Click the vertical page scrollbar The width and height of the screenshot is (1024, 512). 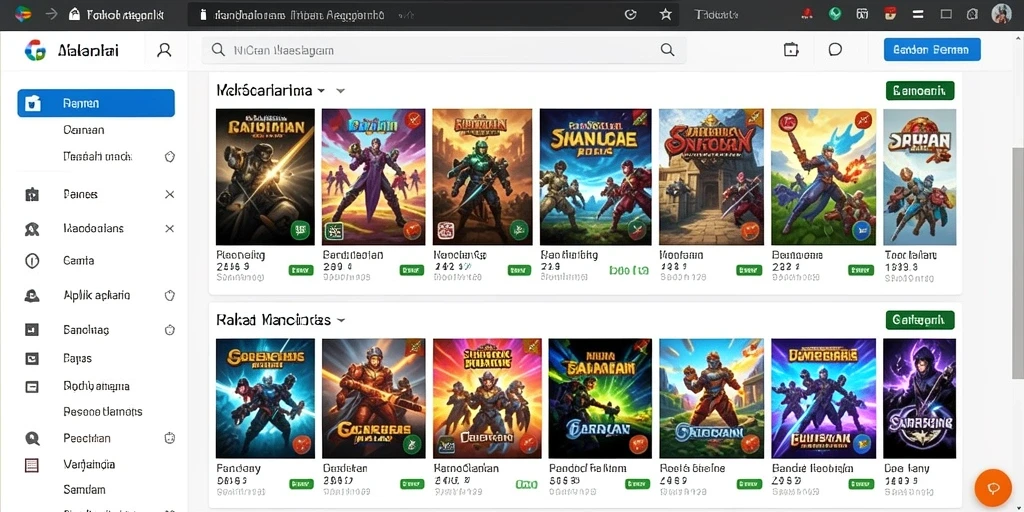(x=1017, y=261)
